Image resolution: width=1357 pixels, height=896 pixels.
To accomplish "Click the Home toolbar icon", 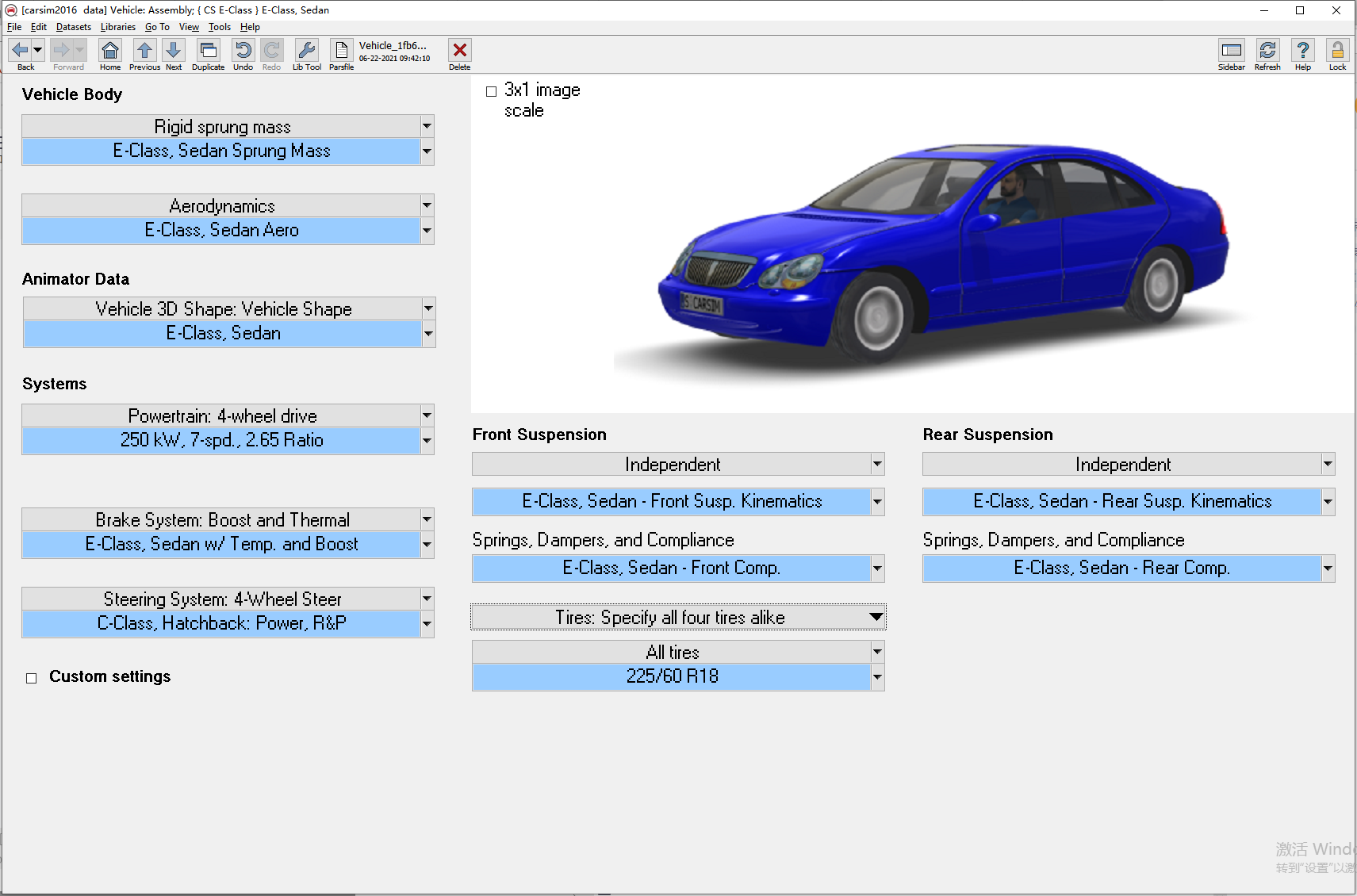I will (110, 52).
